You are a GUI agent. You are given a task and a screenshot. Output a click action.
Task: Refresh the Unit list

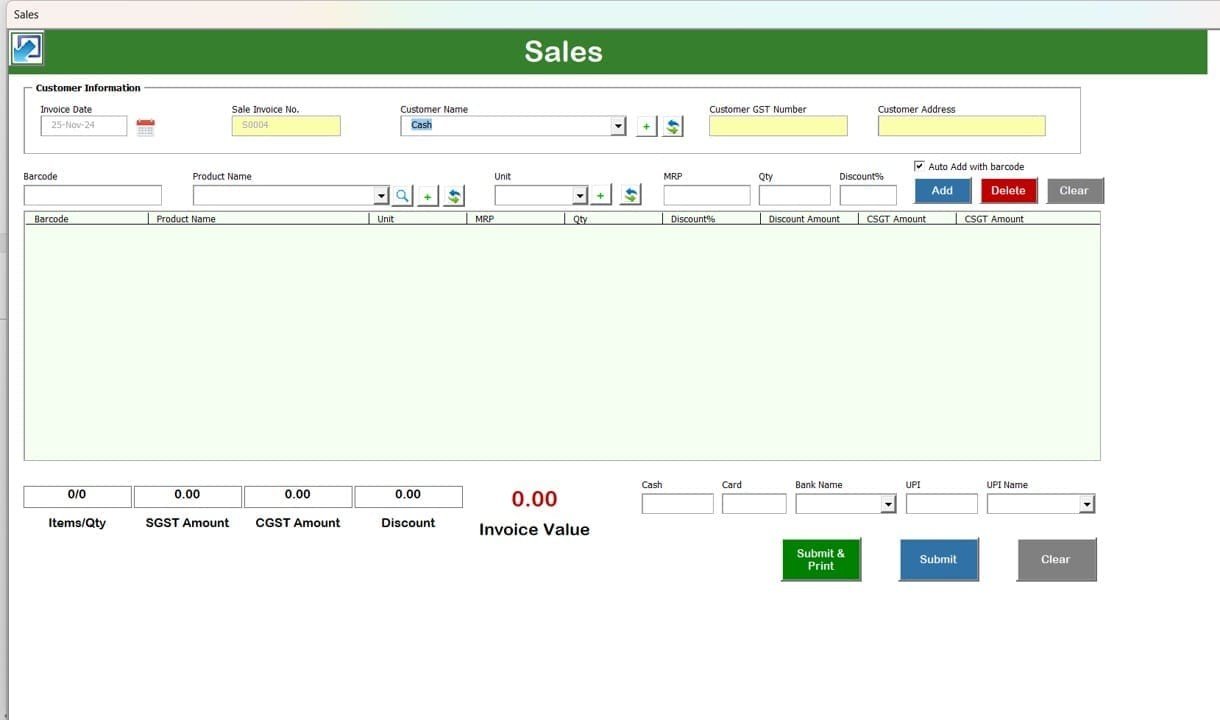[630, 195]
